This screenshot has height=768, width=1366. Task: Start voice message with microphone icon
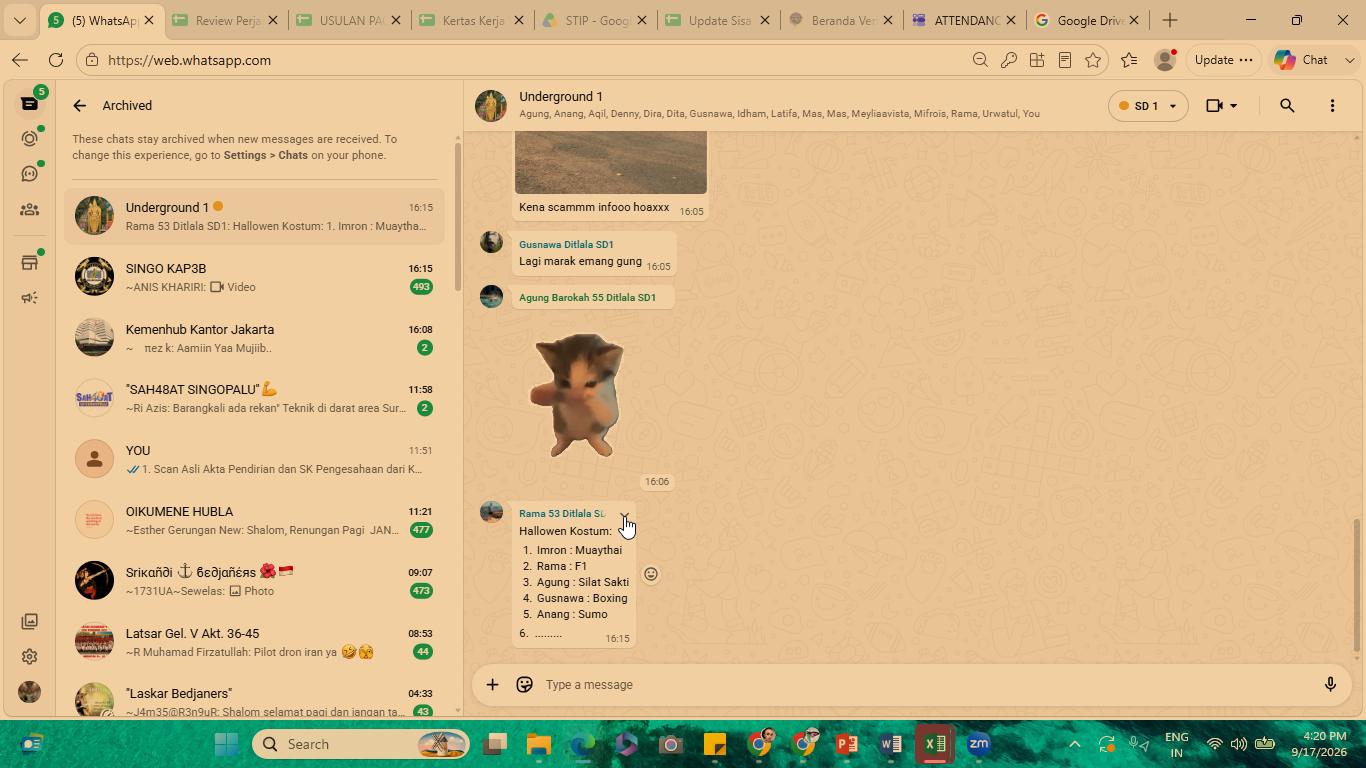[x=1330, y=685]
